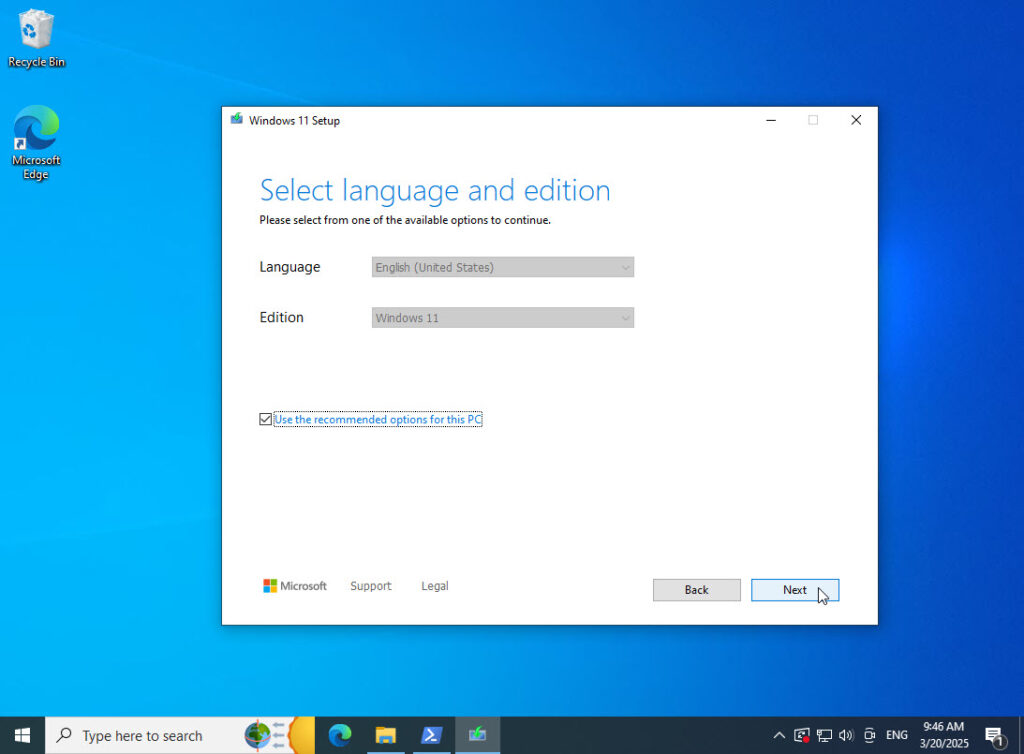Uncheck Use the recommended options checkbox

[265, 419]
